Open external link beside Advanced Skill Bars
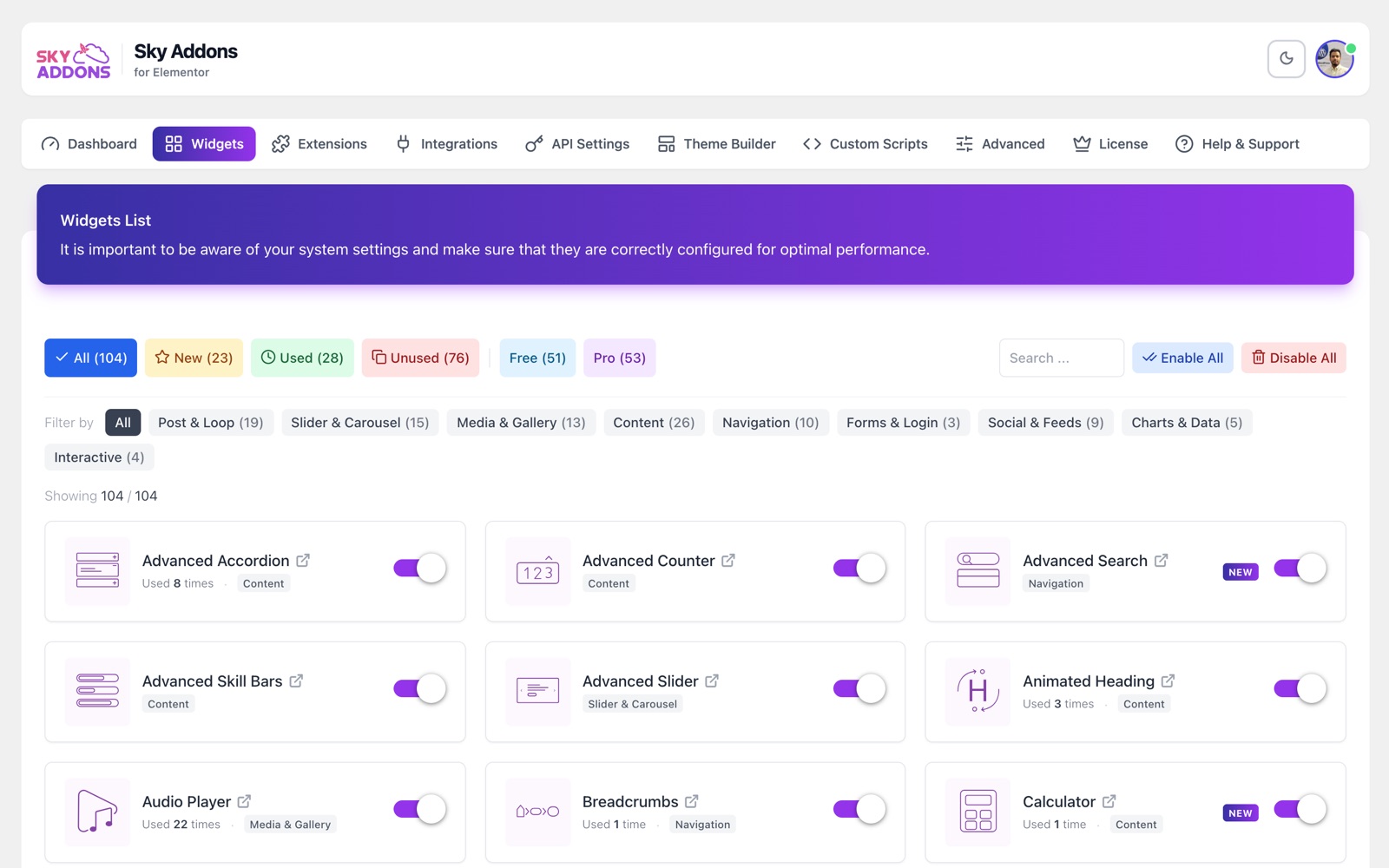 tap(296, 681)
